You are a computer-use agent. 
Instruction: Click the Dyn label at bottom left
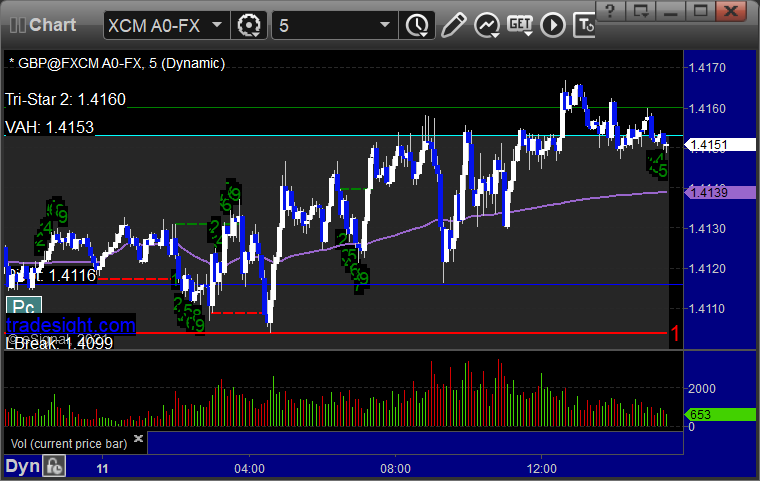tap(22, 466)
